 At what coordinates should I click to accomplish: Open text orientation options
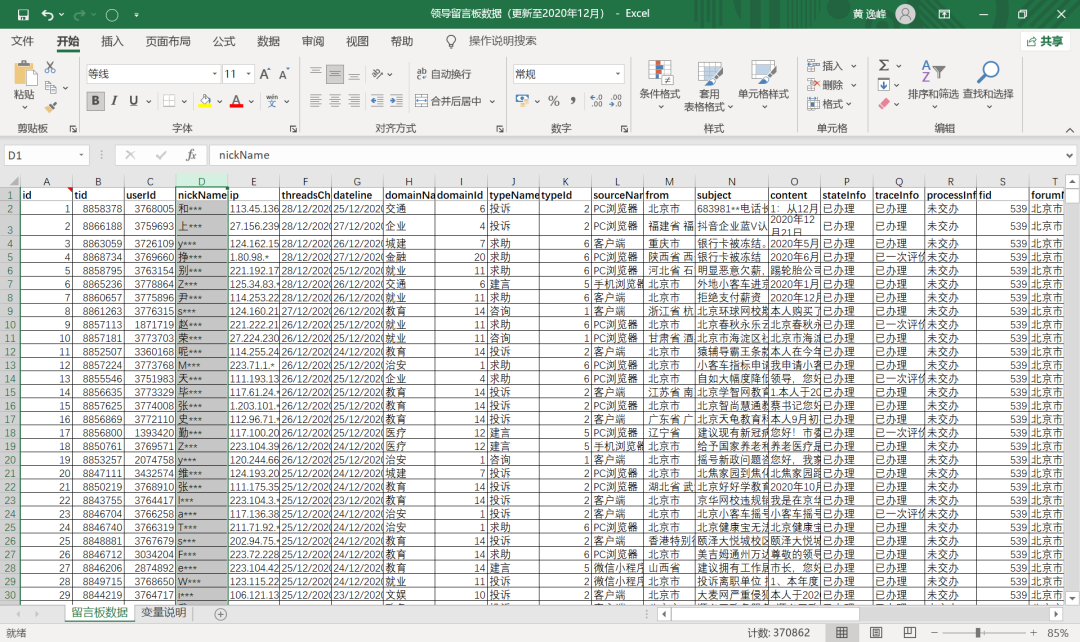click(382, 74)
